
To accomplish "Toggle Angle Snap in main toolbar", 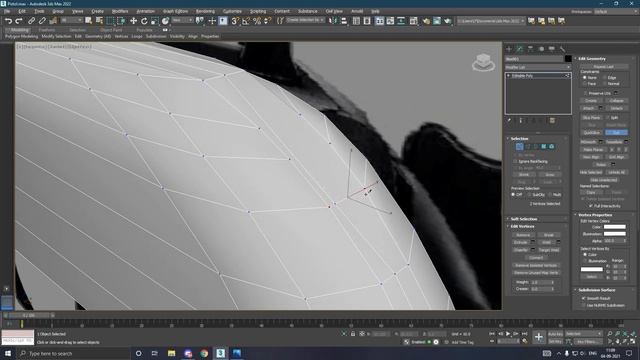I will pyautogui.click(x=246, y=21).
